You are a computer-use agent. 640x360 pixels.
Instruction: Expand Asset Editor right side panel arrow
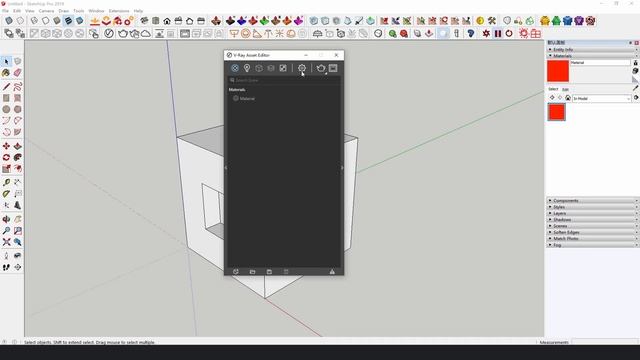[x=342, y=168]
